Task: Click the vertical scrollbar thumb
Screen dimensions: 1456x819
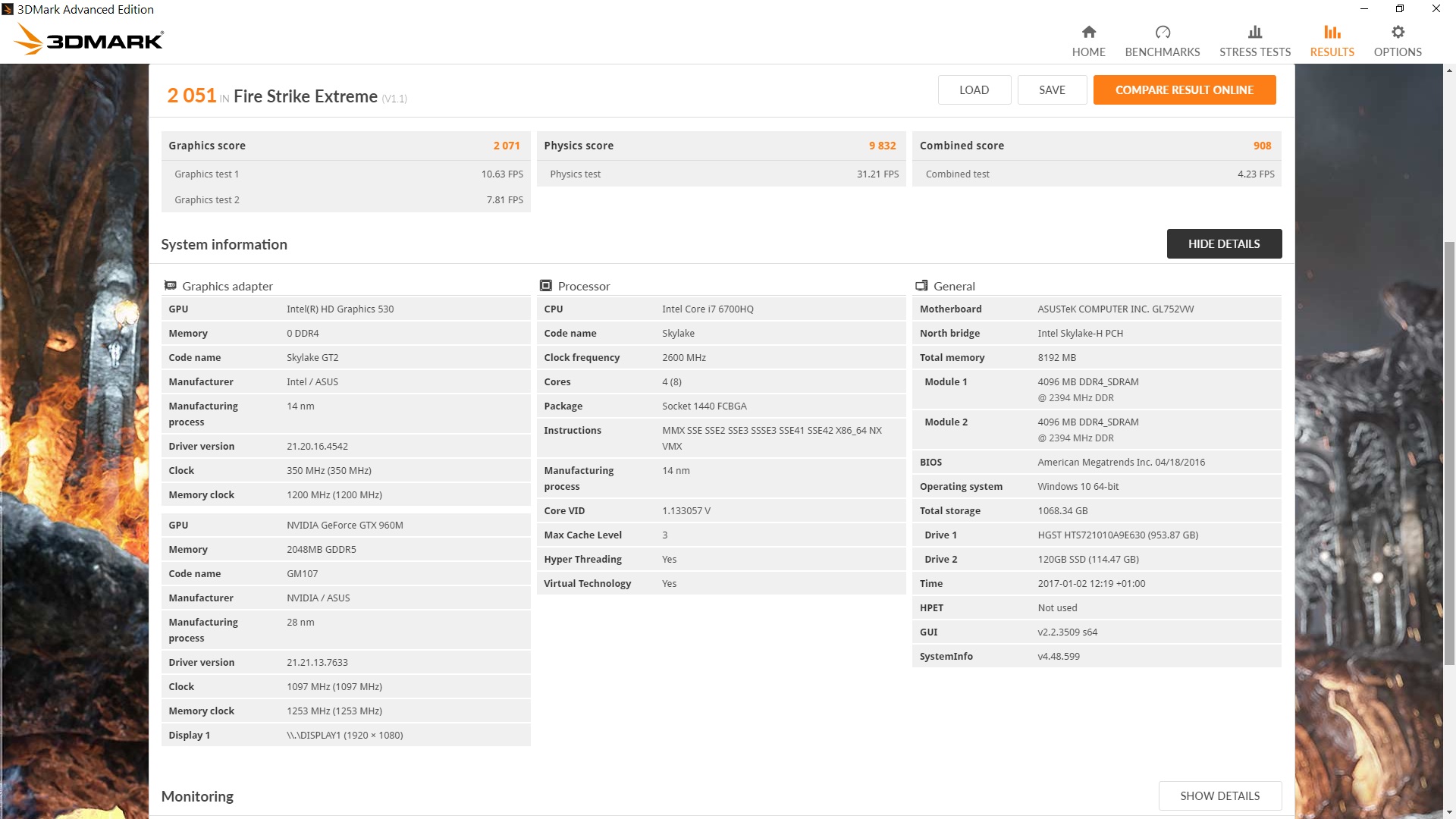Action: click(x=1449, y=453)
